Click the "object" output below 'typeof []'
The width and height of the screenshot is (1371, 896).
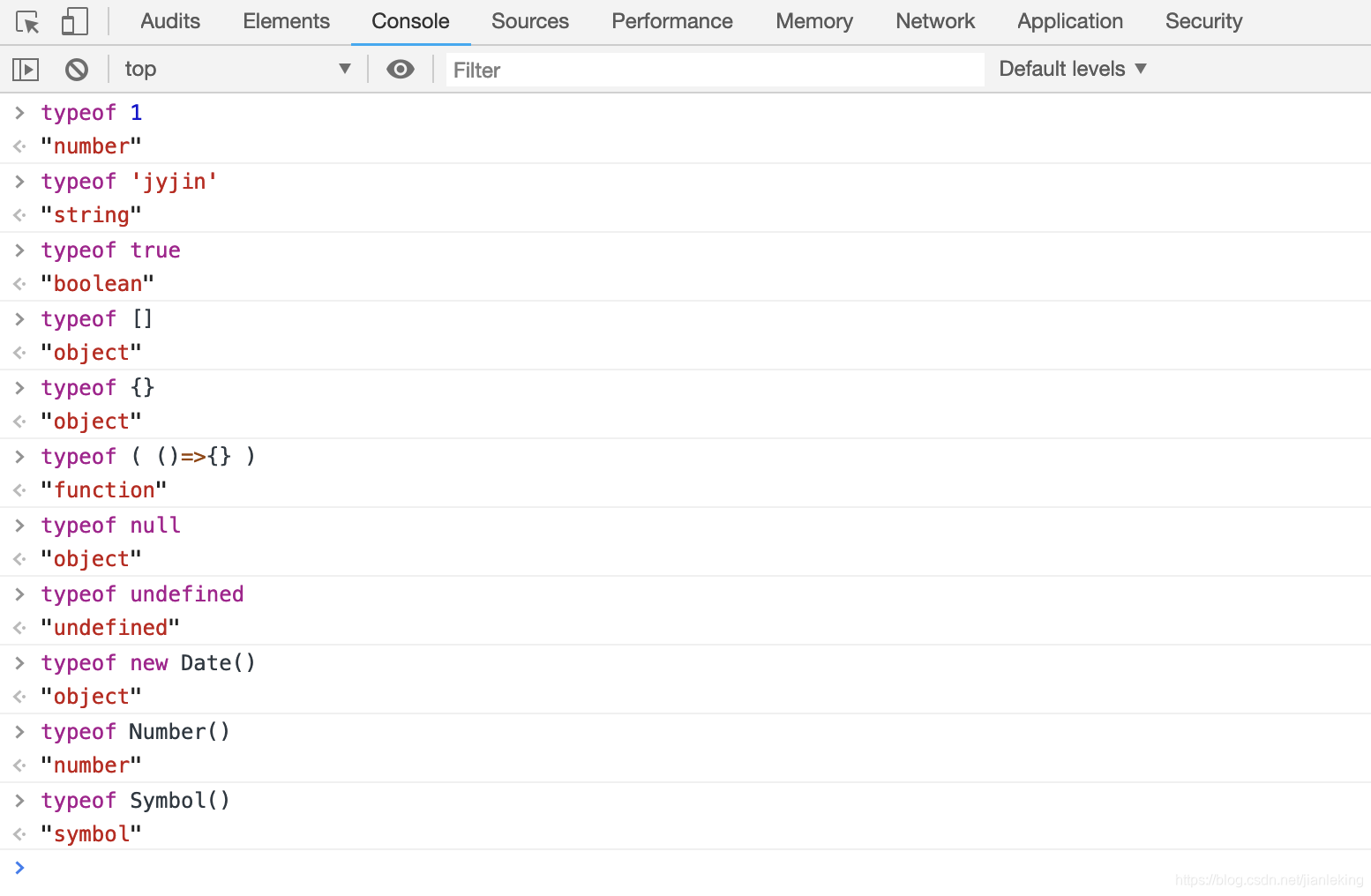pyautogui.click(x=92, y=353)
